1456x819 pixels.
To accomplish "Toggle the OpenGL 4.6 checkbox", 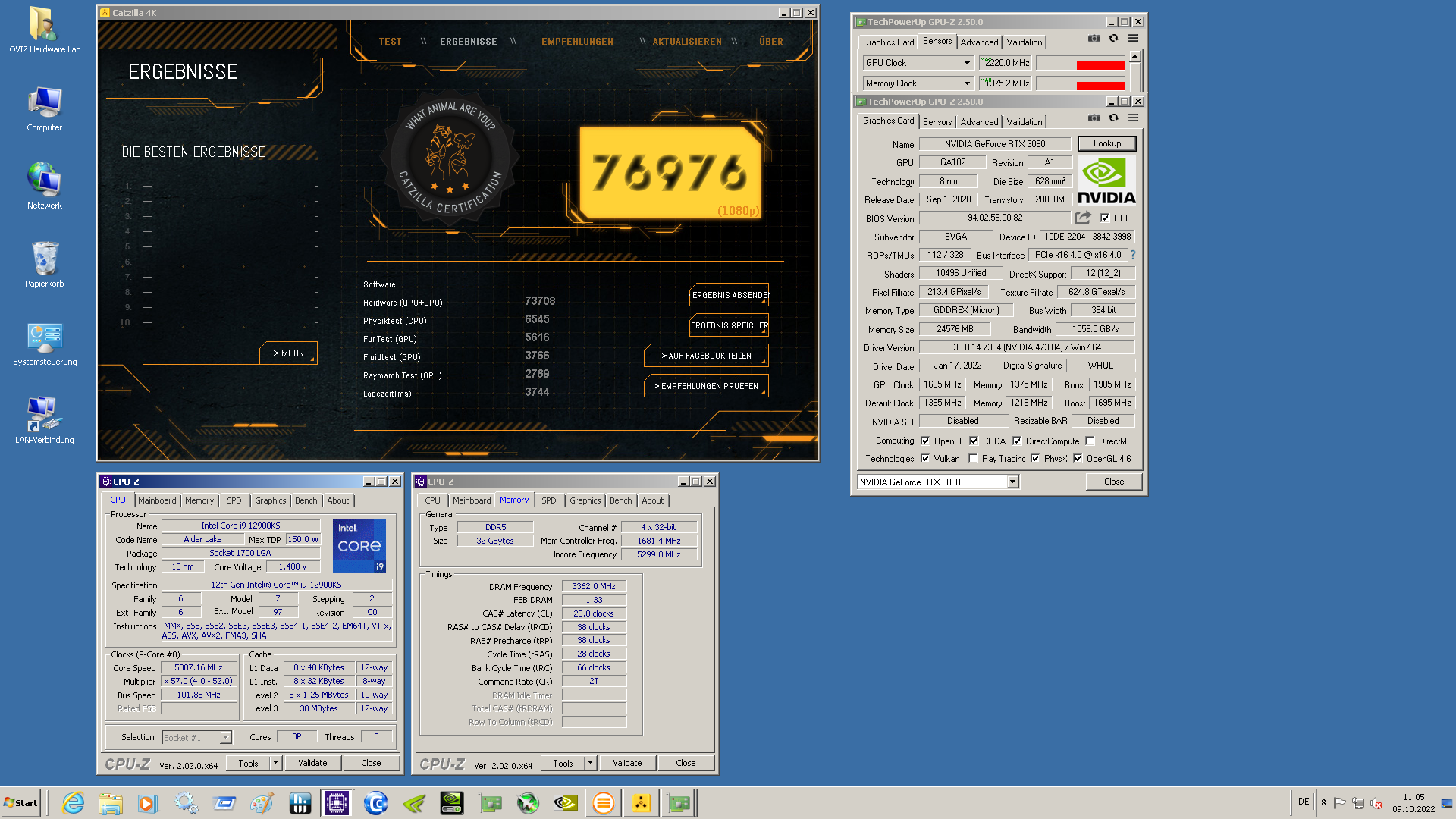I will [x=1078, y=458].
